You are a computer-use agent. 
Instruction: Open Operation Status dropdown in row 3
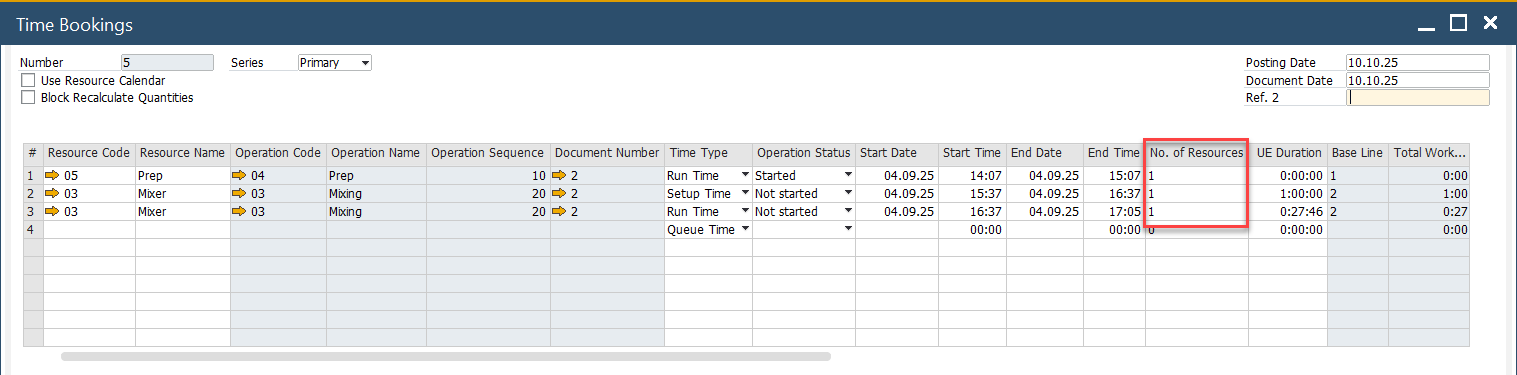848,211
